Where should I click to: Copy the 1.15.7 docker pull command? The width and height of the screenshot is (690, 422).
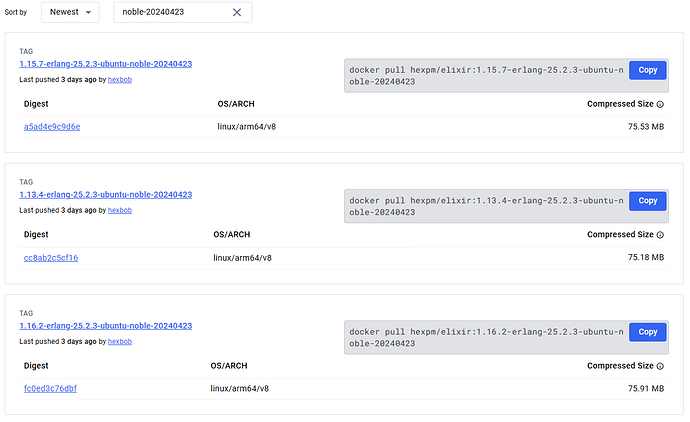tap(647, 70)
